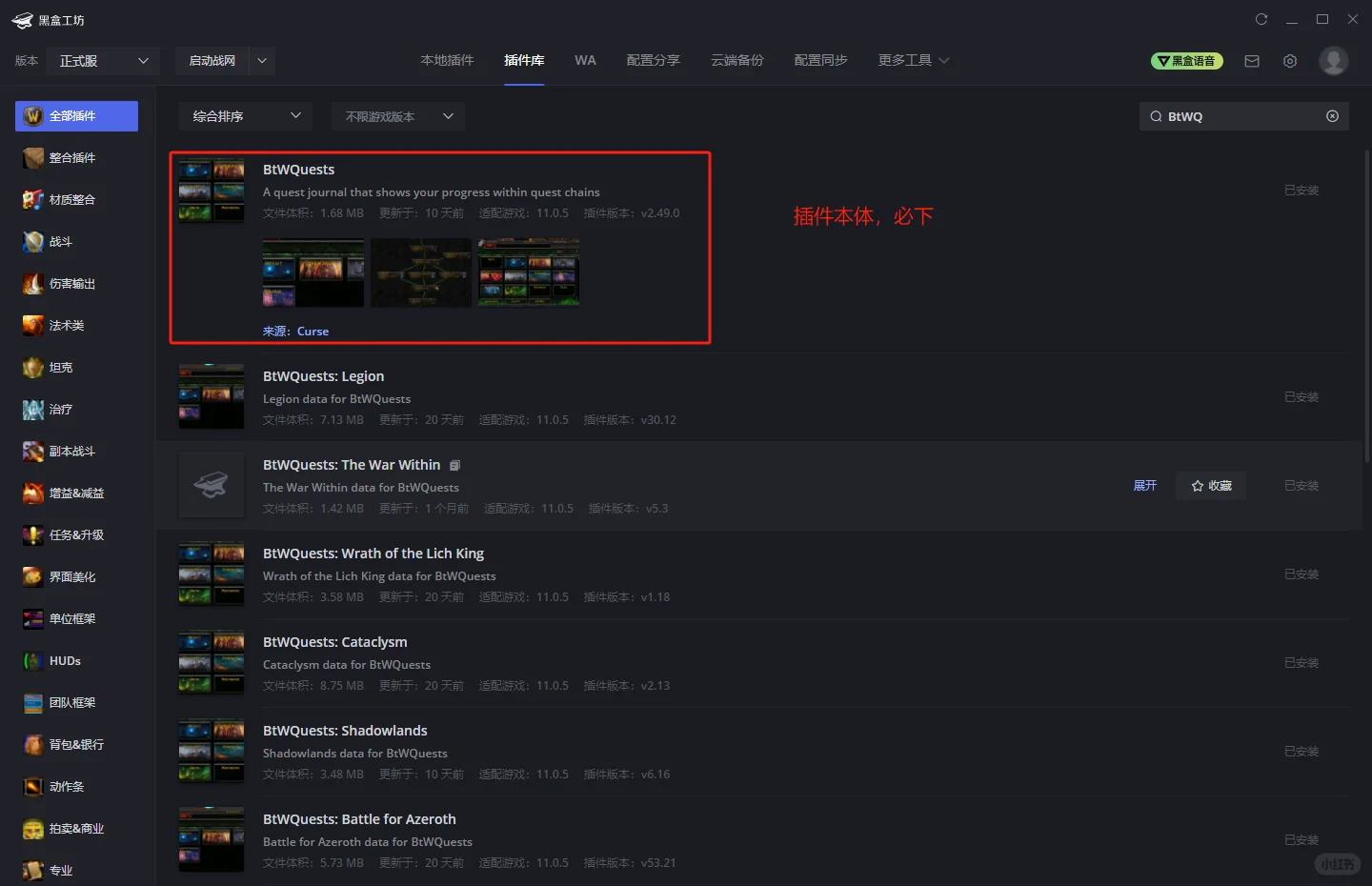This screenshot has height=886, width=1372.
Task: Select 全部插件 category in sidebar
Action: pos(76,116)
